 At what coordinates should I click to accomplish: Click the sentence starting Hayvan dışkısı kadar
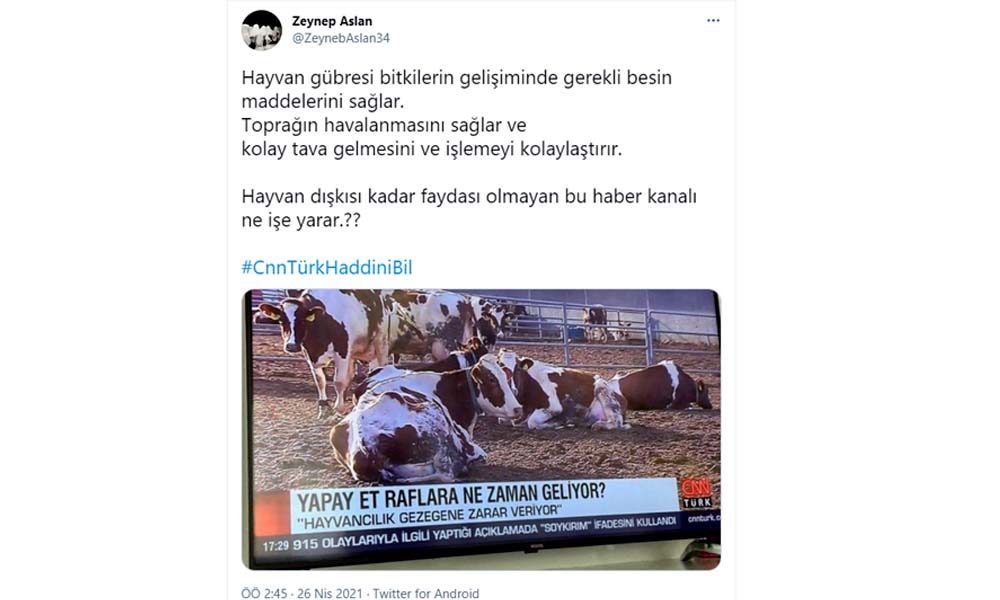coord(469,208)
